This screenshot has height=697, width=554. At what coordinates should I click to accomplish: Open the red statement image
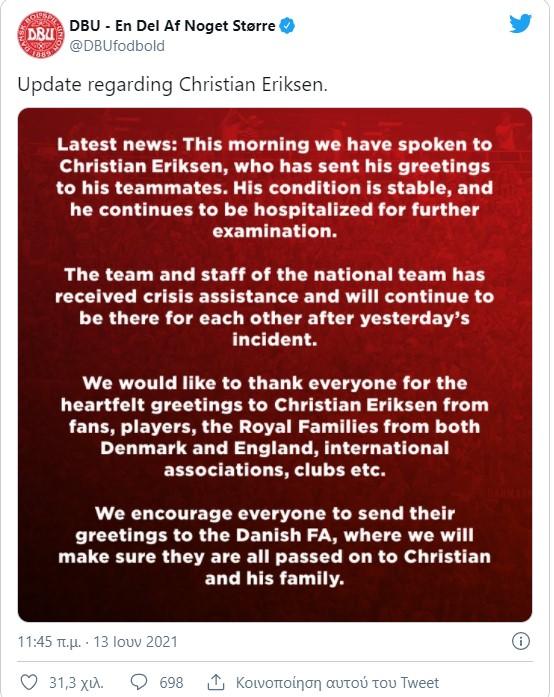click(x=275, y=365)
